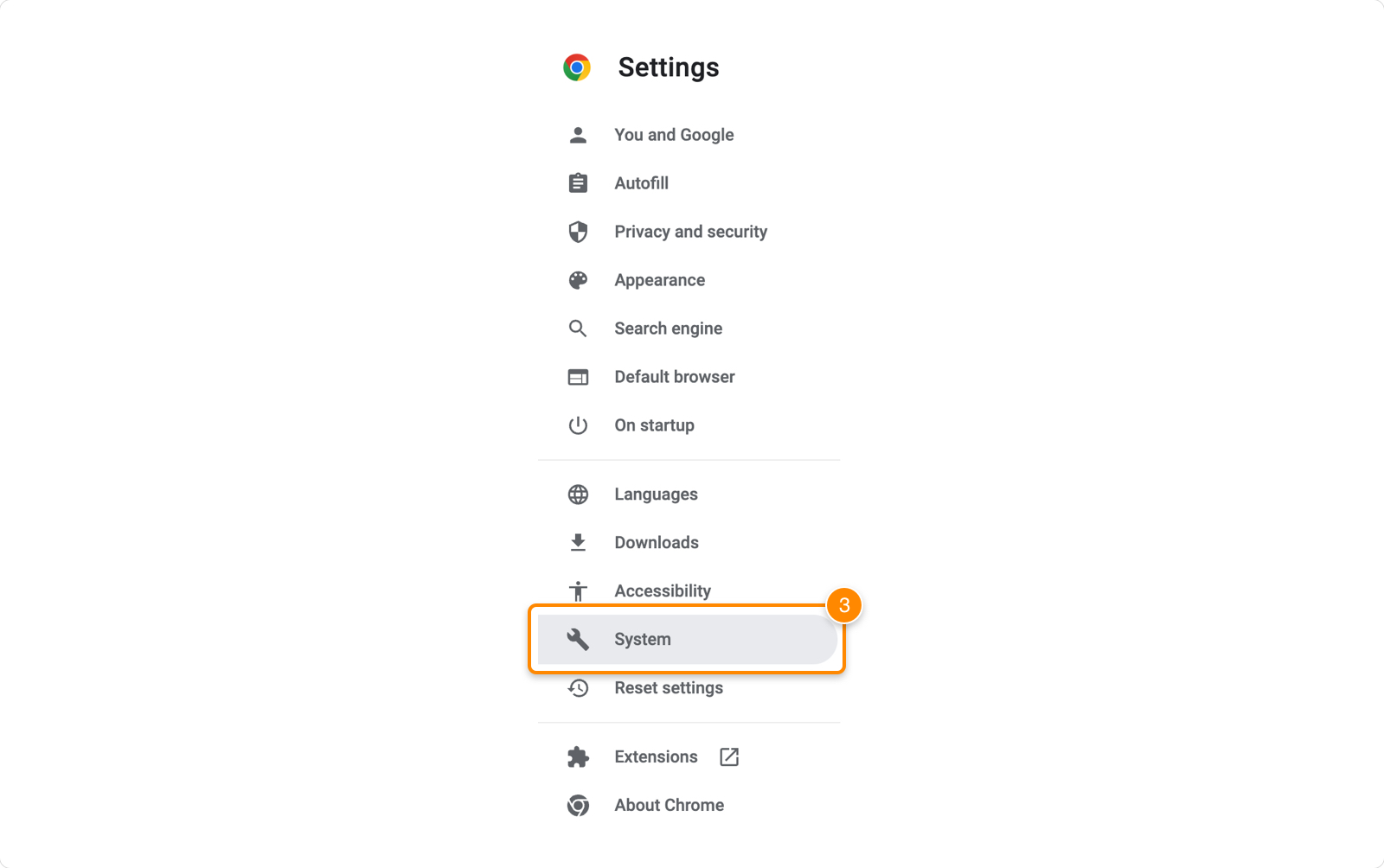1384x868 pixels.
Task: Click the Accessibility figure icon
Action: coord(577,590)
